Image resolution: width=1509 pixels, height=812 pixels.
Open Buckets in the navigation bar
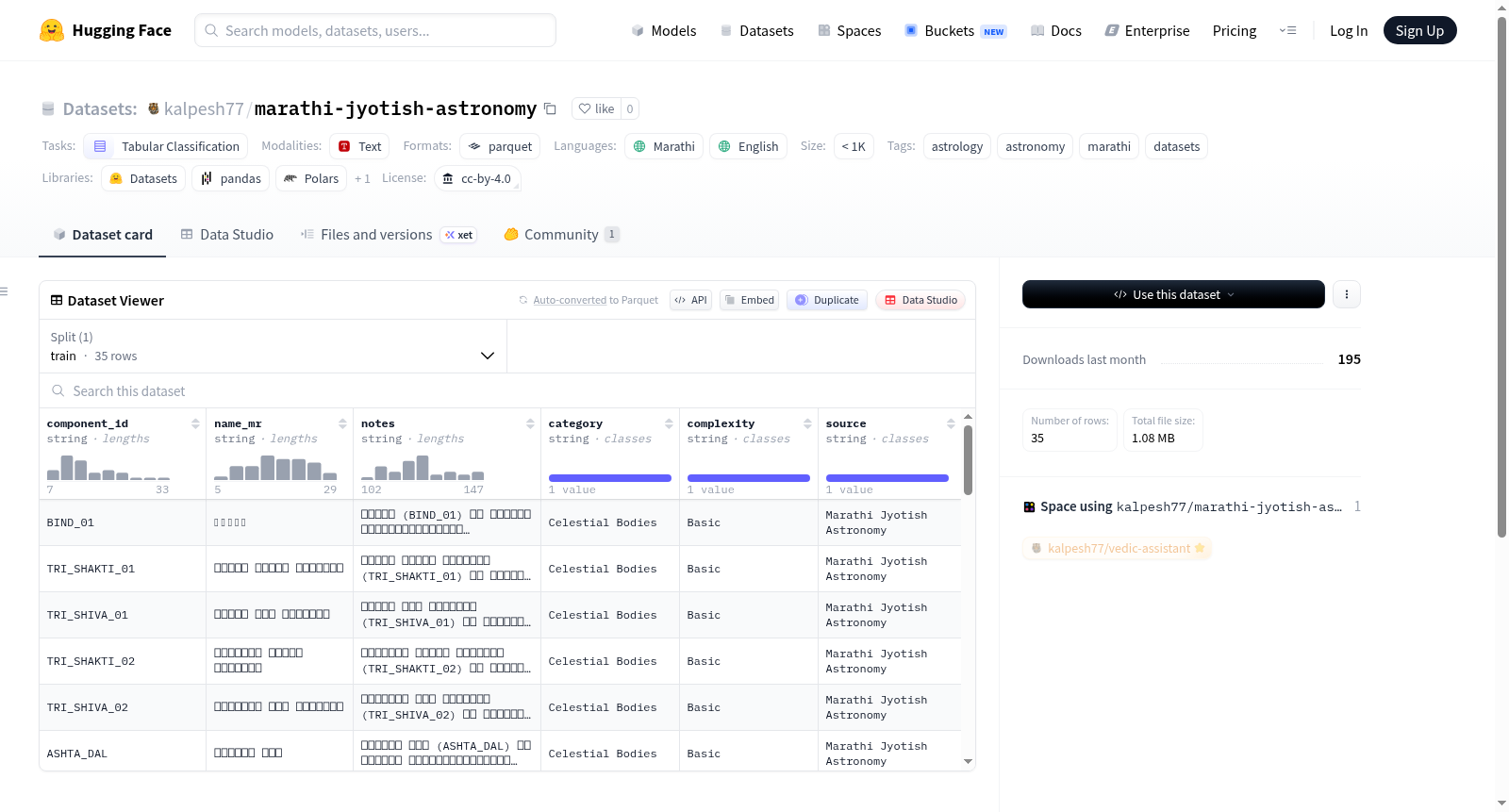click(x=955, y=30)
